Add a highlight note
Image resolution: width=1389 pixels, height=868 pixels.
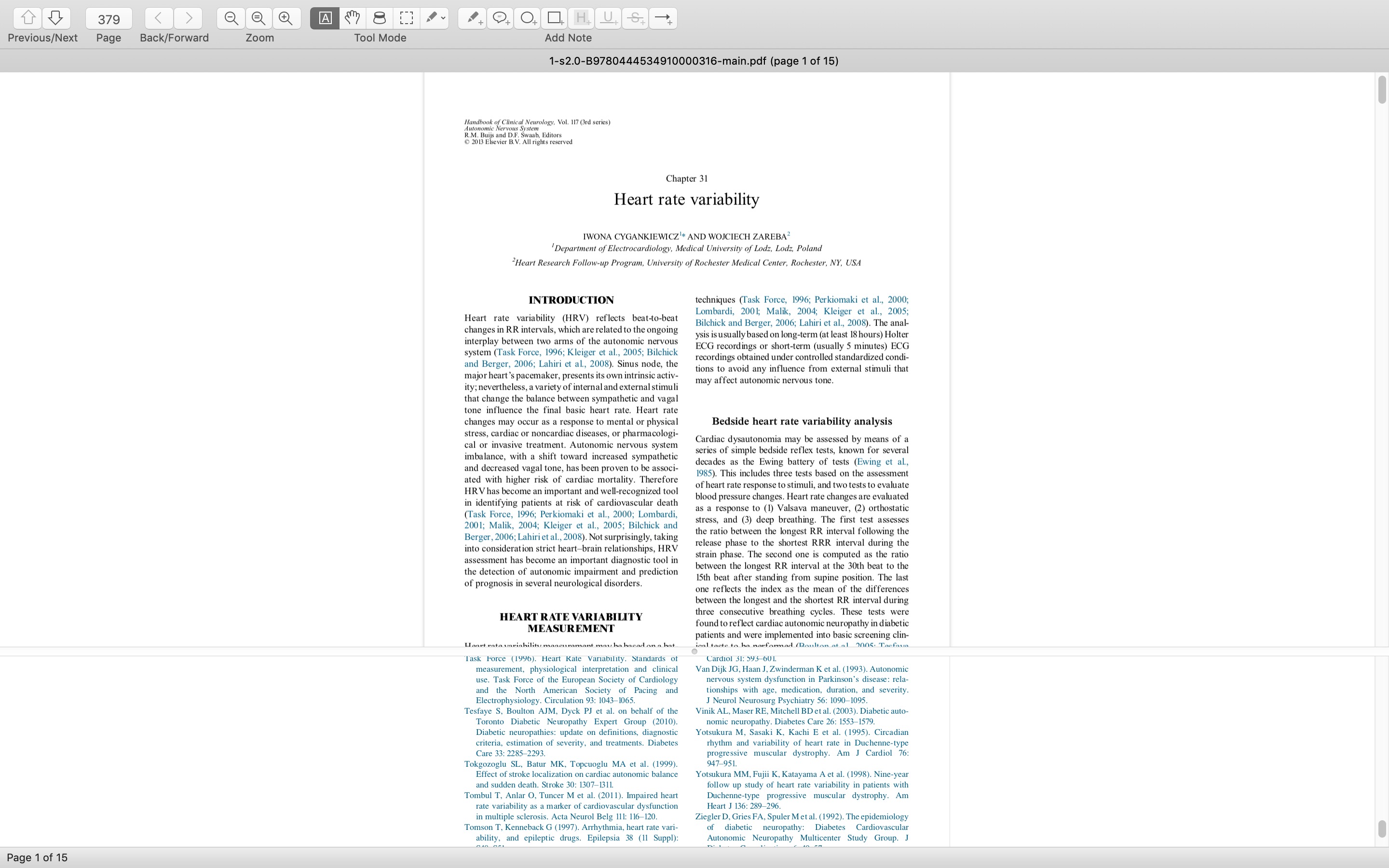pos(582,18)
